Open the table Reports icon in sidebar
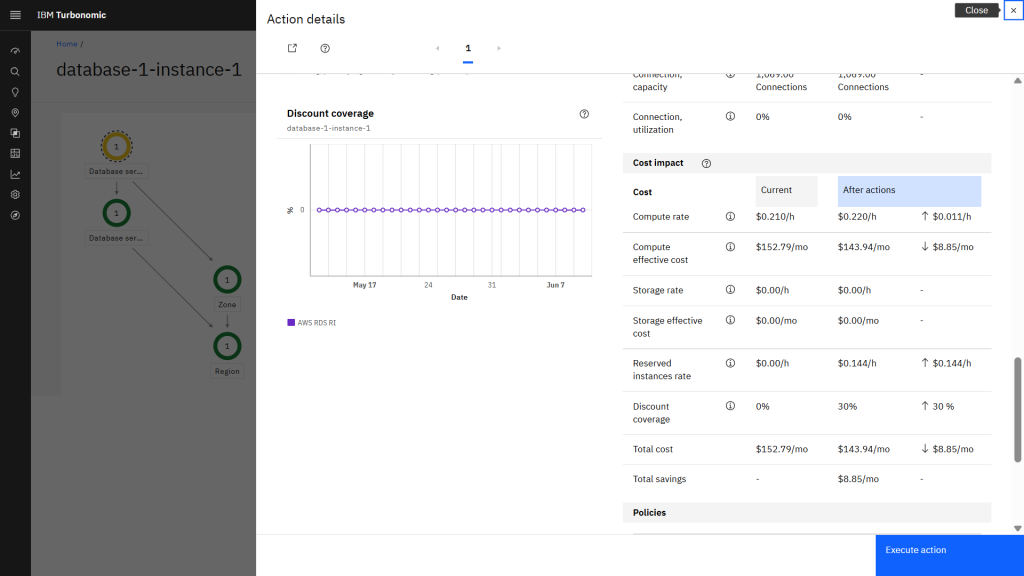1024x576 pixels. pos(15,153)
